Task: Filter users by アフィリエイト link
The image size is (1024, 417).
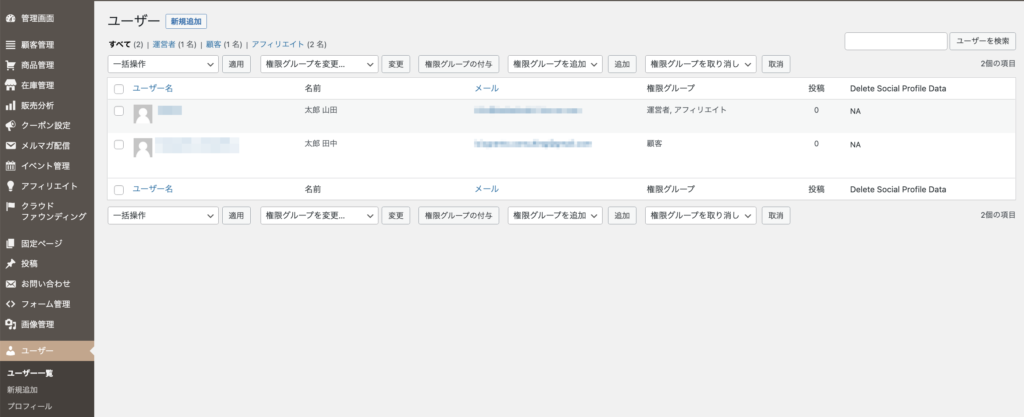Action: pyautogui.click(x=278, y=44)
